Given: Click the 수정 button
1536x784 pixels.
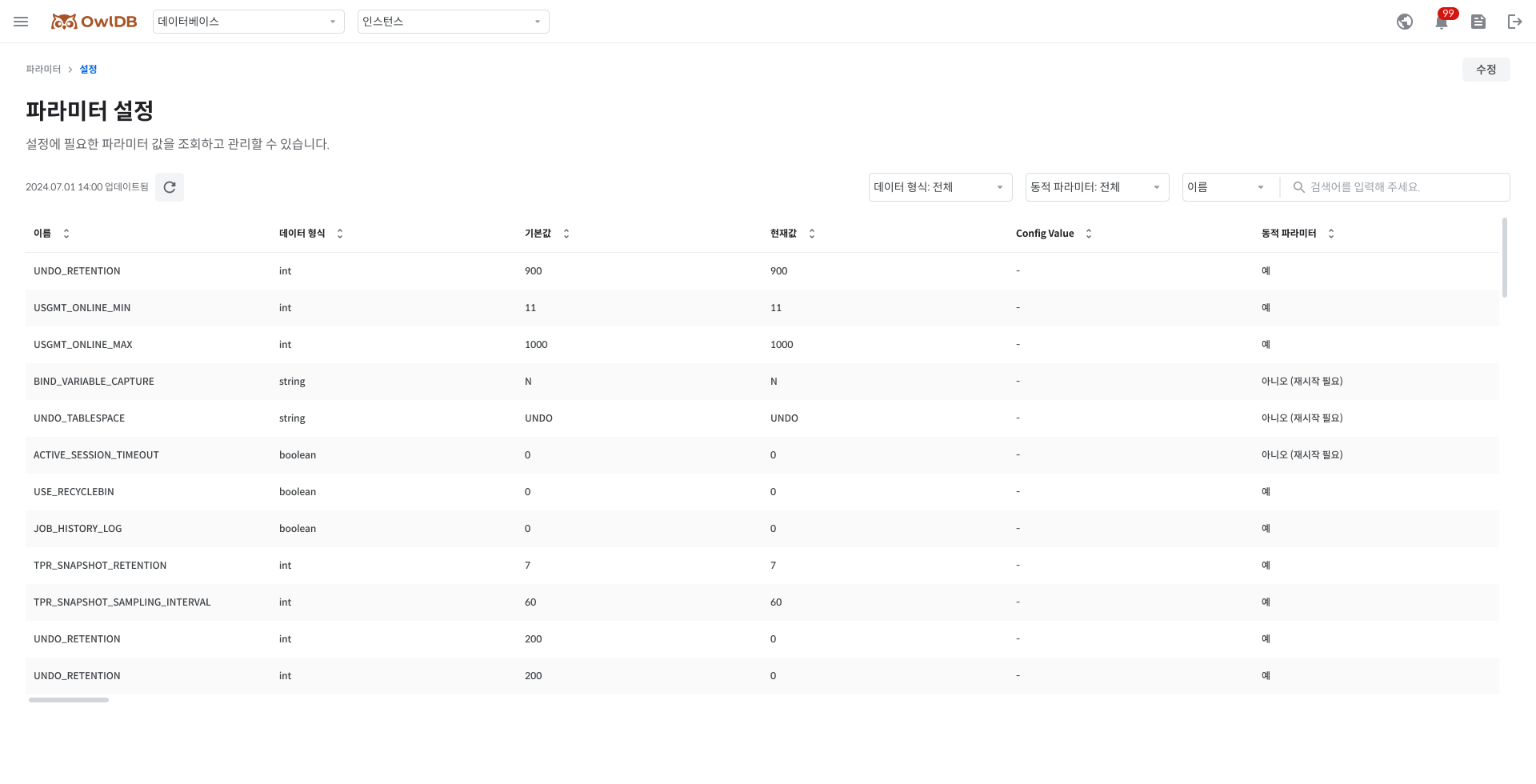Looking at the screenshot, I should pos(1486,70).
